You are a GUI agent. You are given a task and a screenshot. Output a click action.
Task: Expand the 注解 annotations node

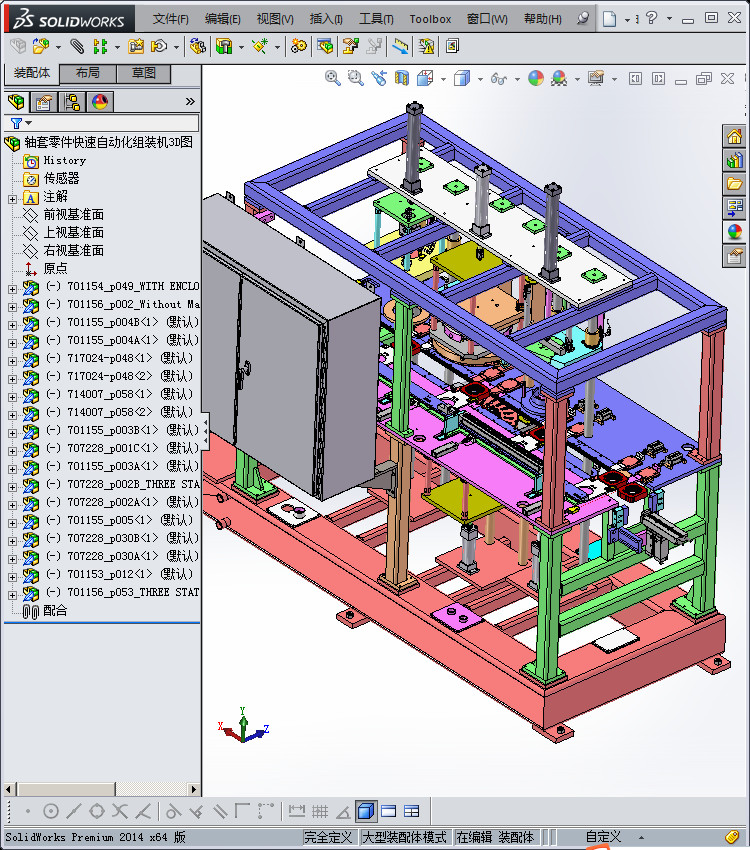click(x=12, y=199)
